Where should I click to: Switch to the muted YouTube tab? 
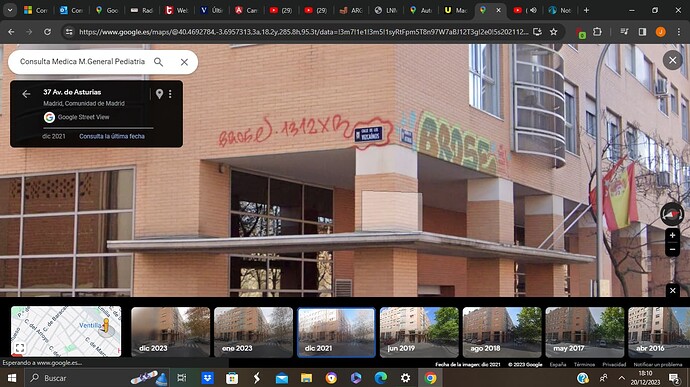(x=525, y=10)
